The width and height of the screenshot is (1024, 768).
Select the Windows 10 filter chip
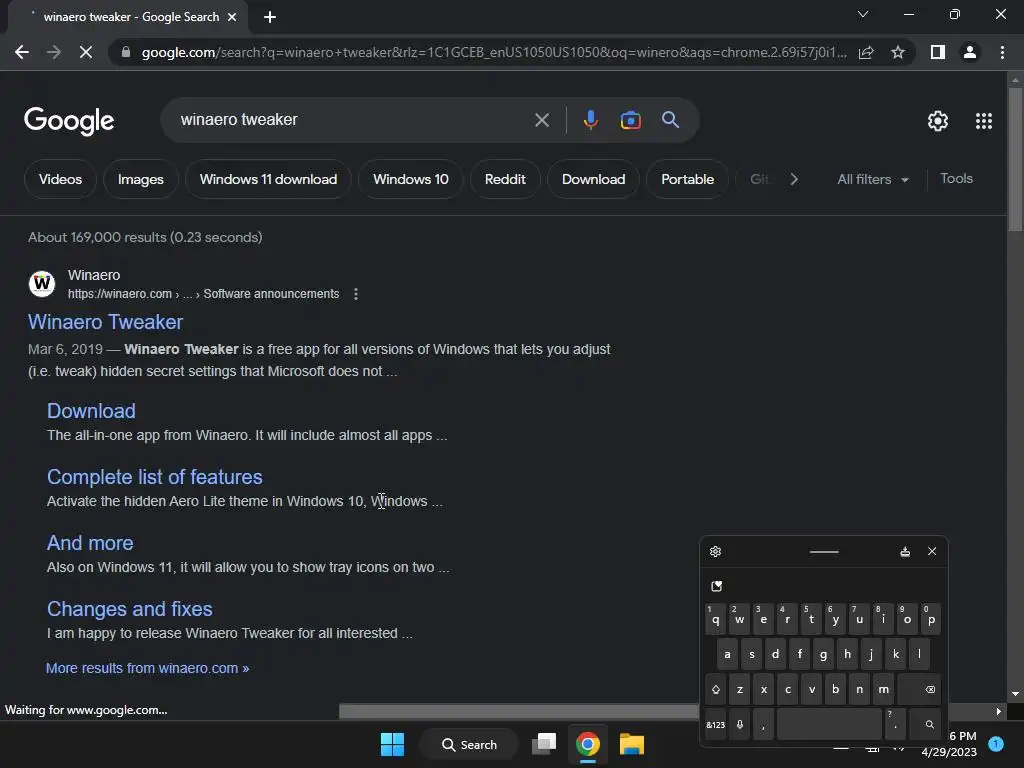[411, 179]
